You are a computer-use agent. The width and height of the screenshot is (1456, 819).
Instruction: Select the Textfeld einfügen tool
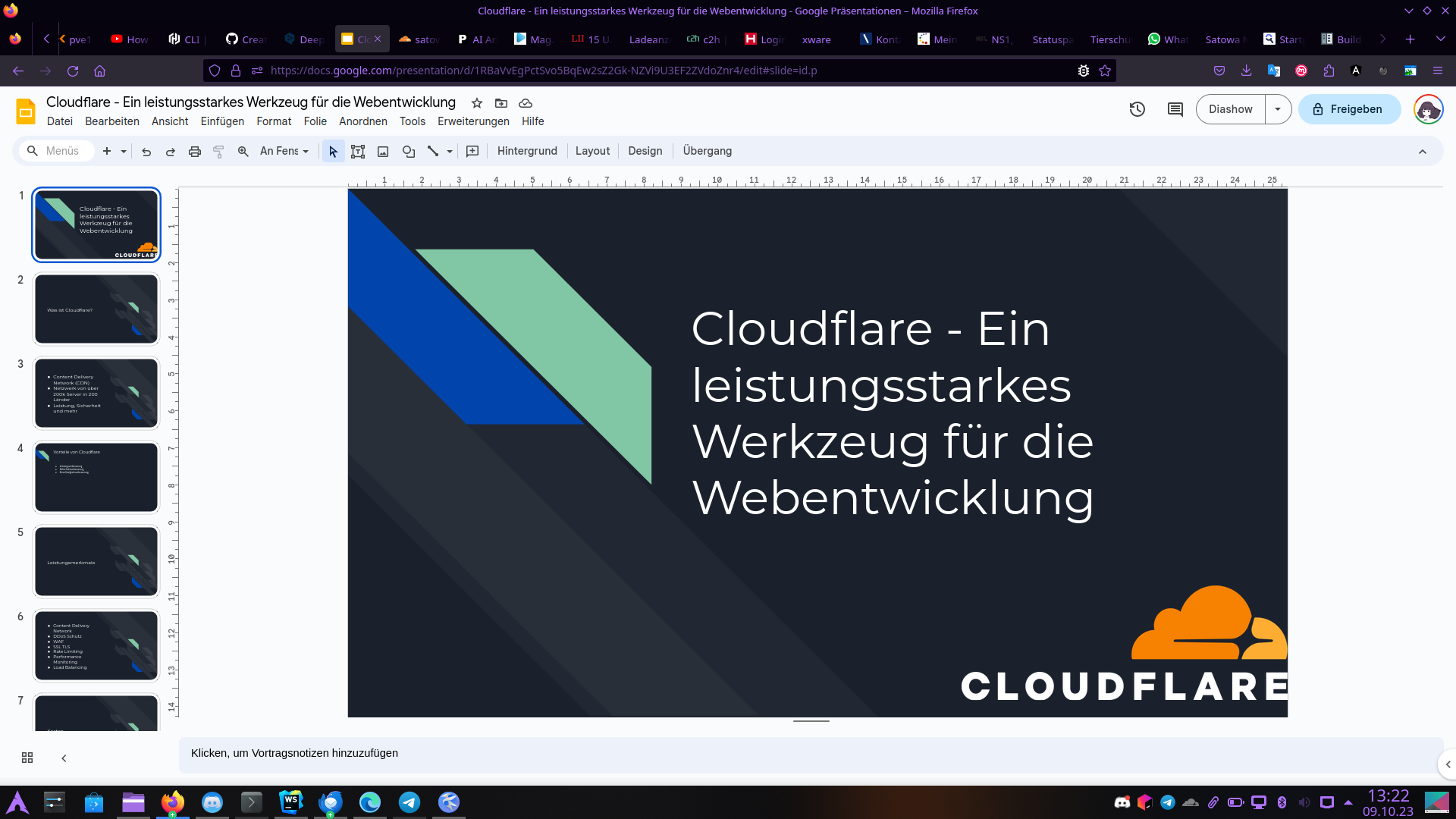(x=358, y=151)
